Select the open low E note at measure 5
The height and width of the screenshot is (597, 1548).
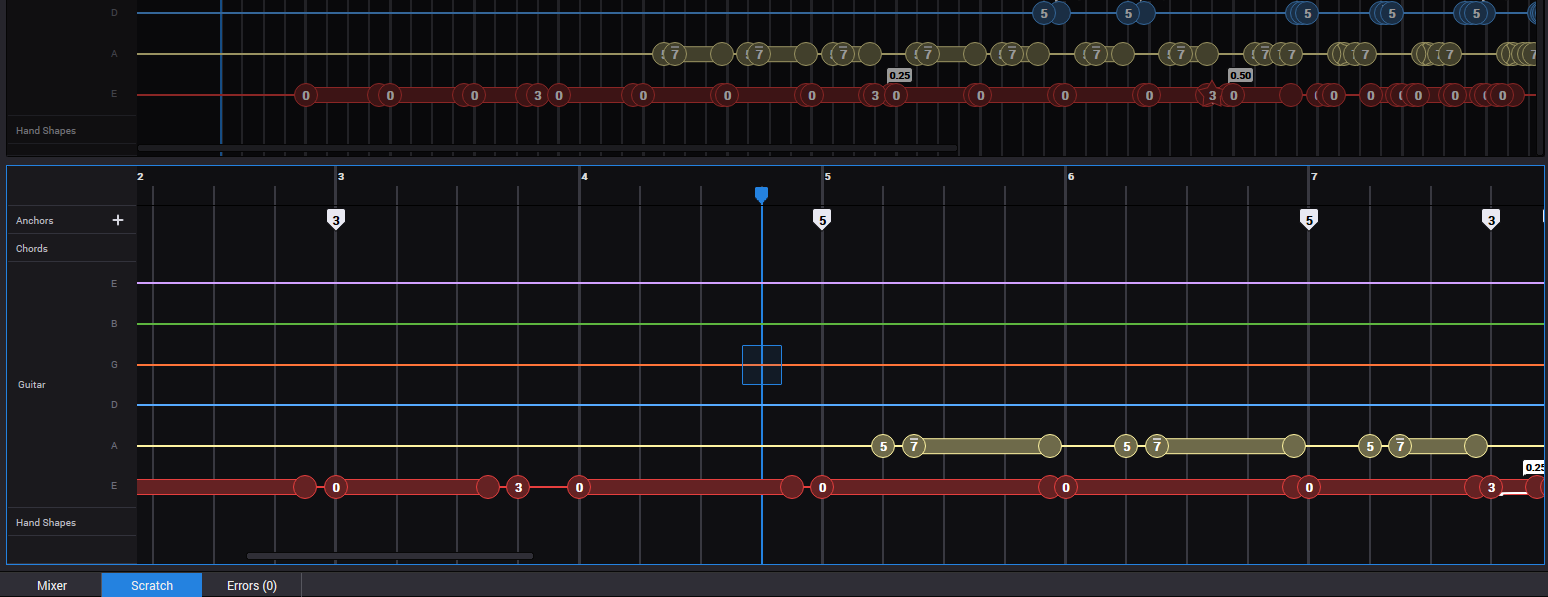(822, 487)
